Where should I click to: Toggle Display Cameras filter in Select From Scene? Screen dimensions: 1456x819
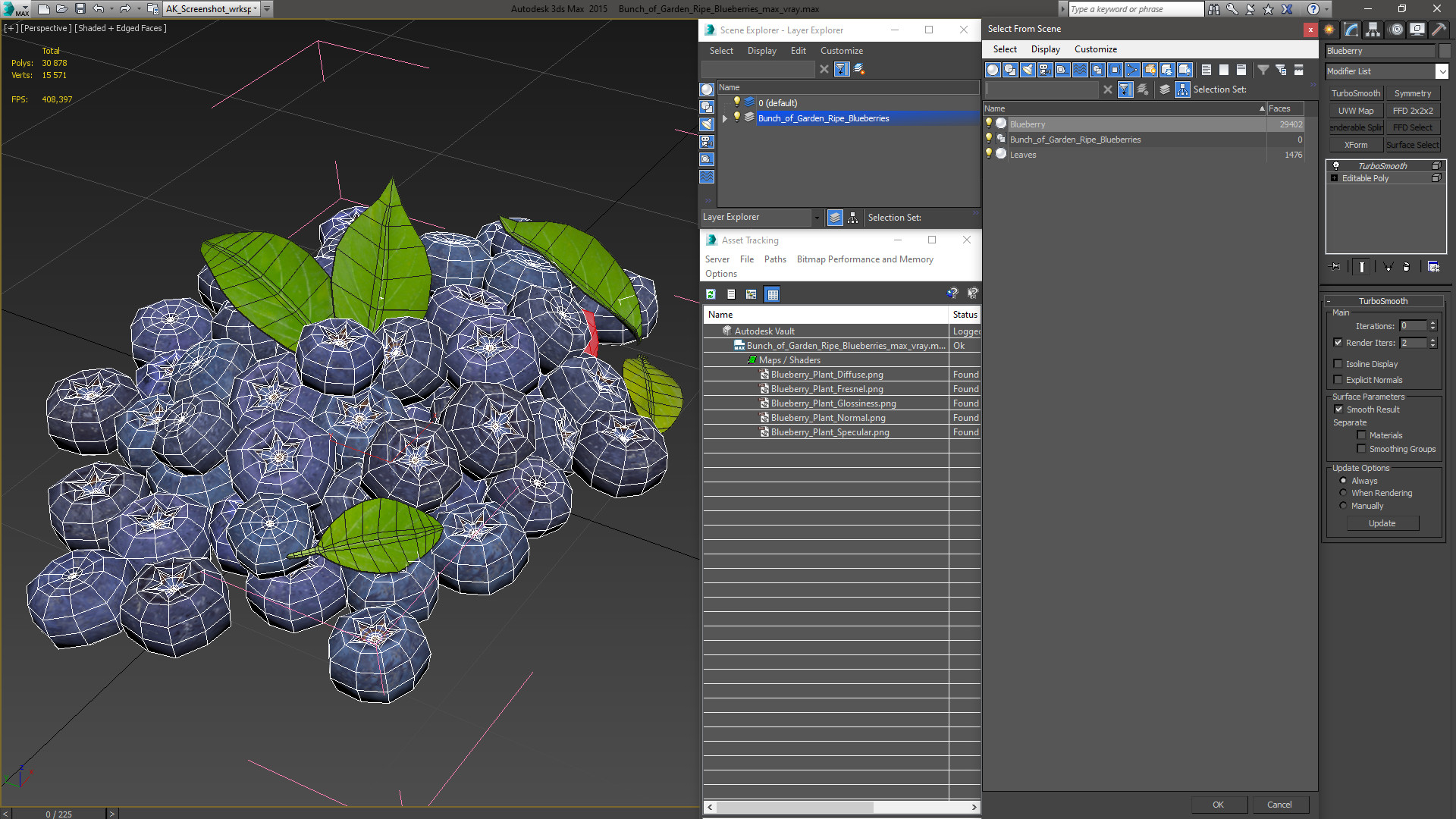[x=1045, y=70]
